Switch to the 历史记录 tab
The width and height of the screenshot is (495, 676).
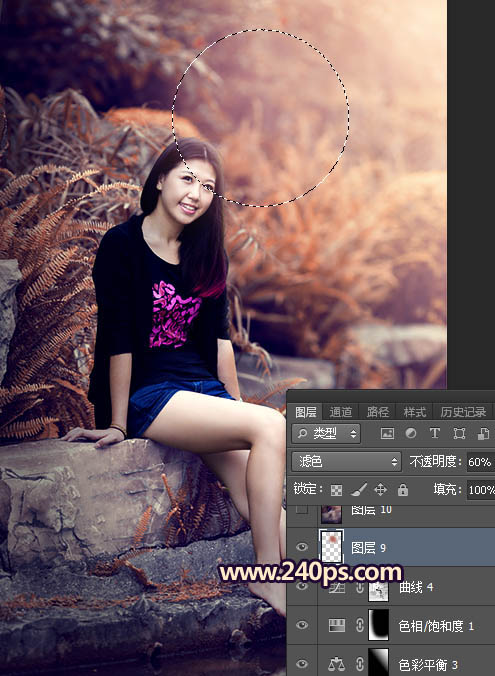point(463,412)
